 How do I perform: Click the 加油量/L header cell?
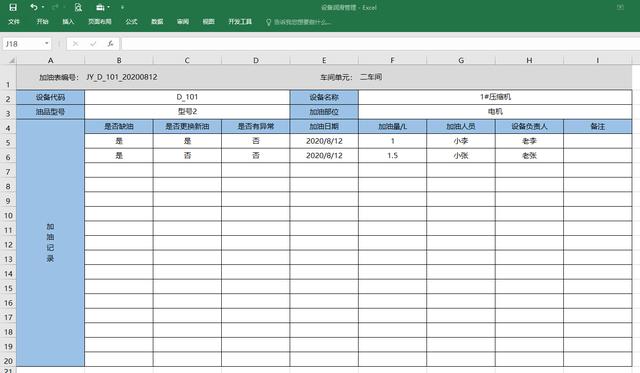[393, 127]
